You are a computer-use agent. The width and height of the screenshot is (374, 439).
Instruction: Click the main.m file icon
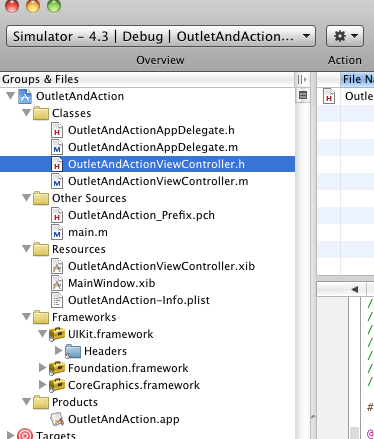tap(57, 232)
